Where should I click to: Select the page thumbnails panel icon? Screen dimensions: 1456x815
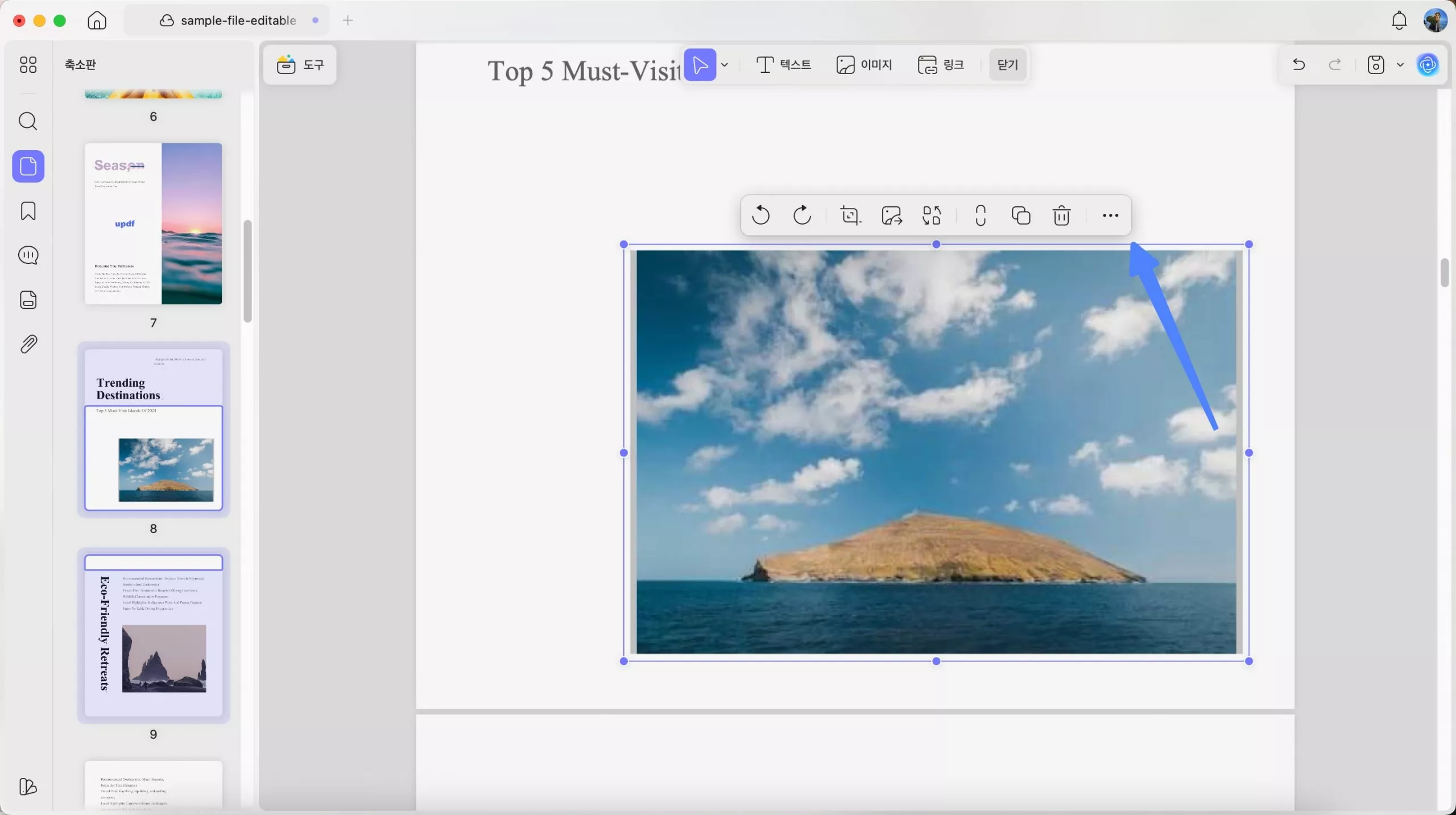click(28, 166)
